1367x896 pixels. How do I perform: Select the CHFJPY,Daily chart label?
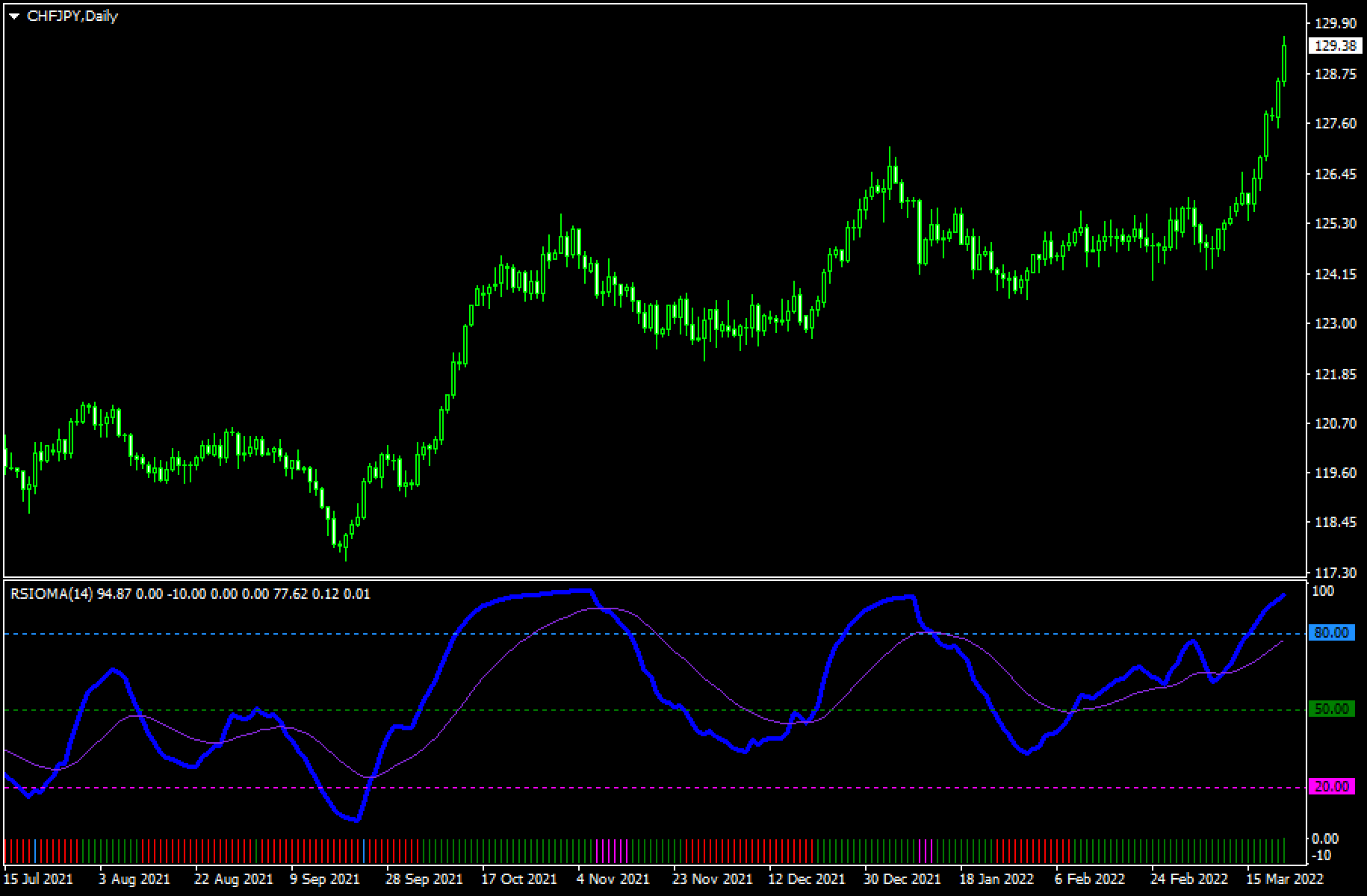pyautogui.click(x=71, y=16)
